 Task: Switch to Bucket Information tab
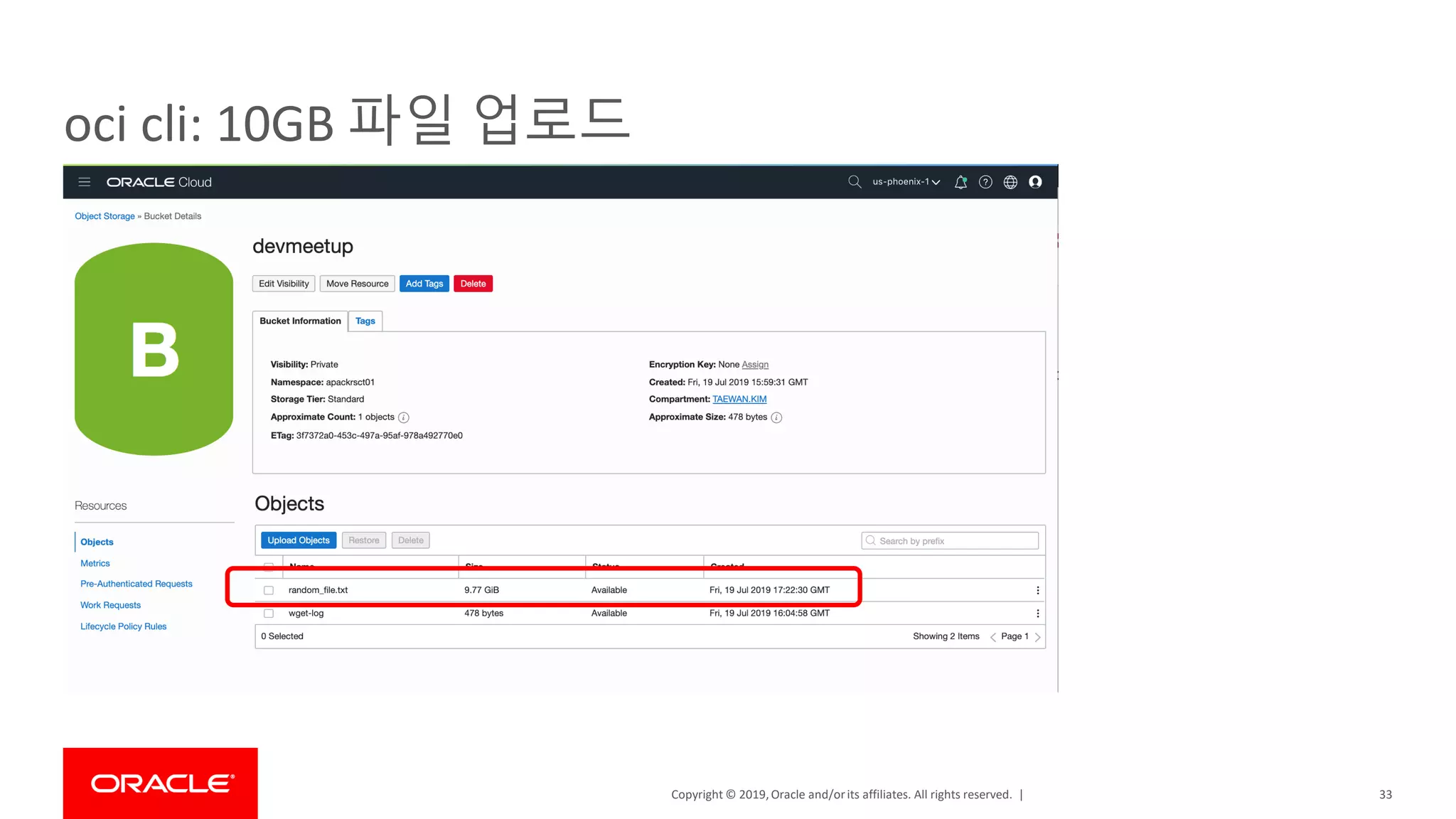coord(300,321)
